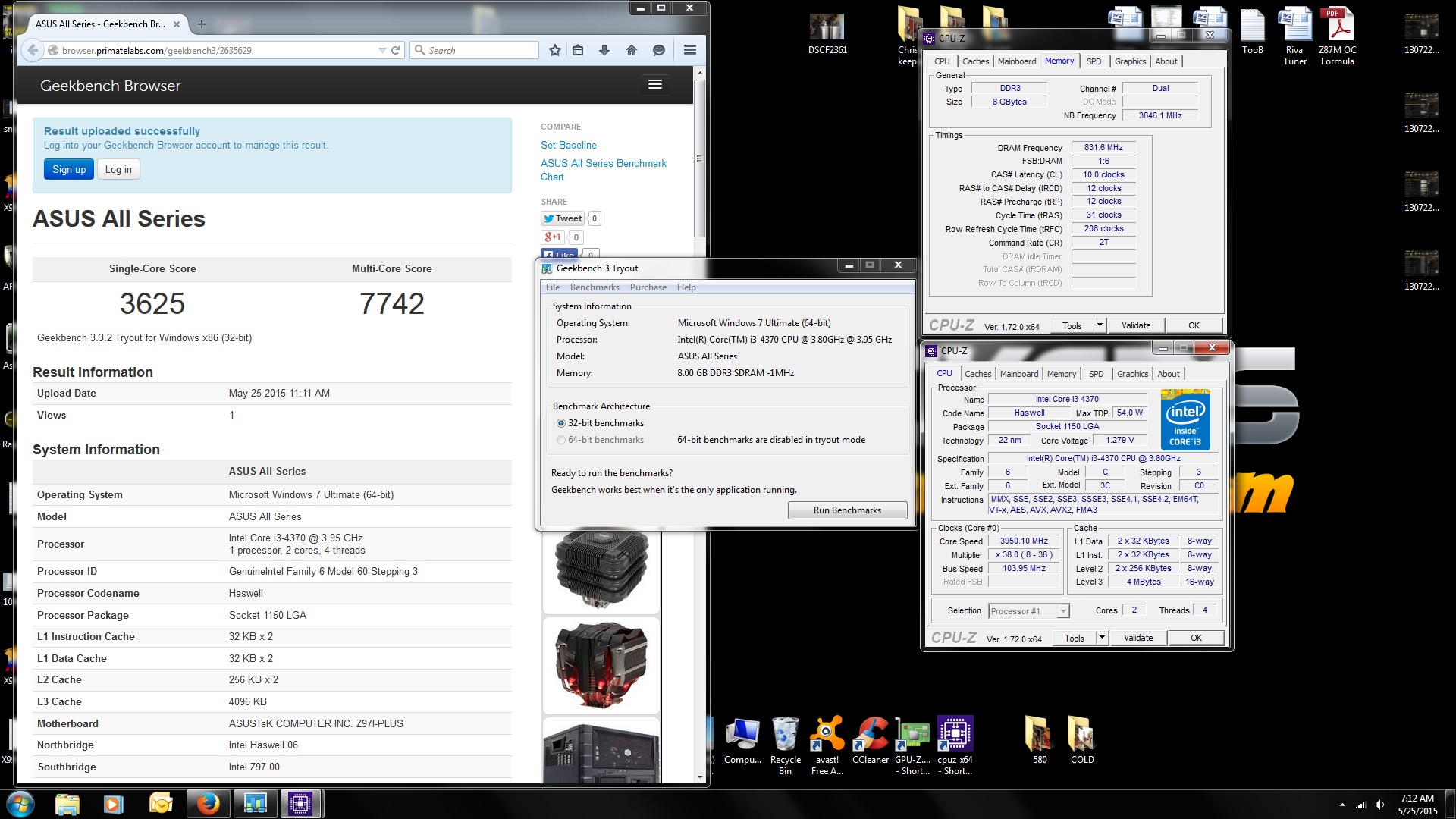Click the red-lit cooler thumbnail
1456x819 pixels.
point(601,666)
